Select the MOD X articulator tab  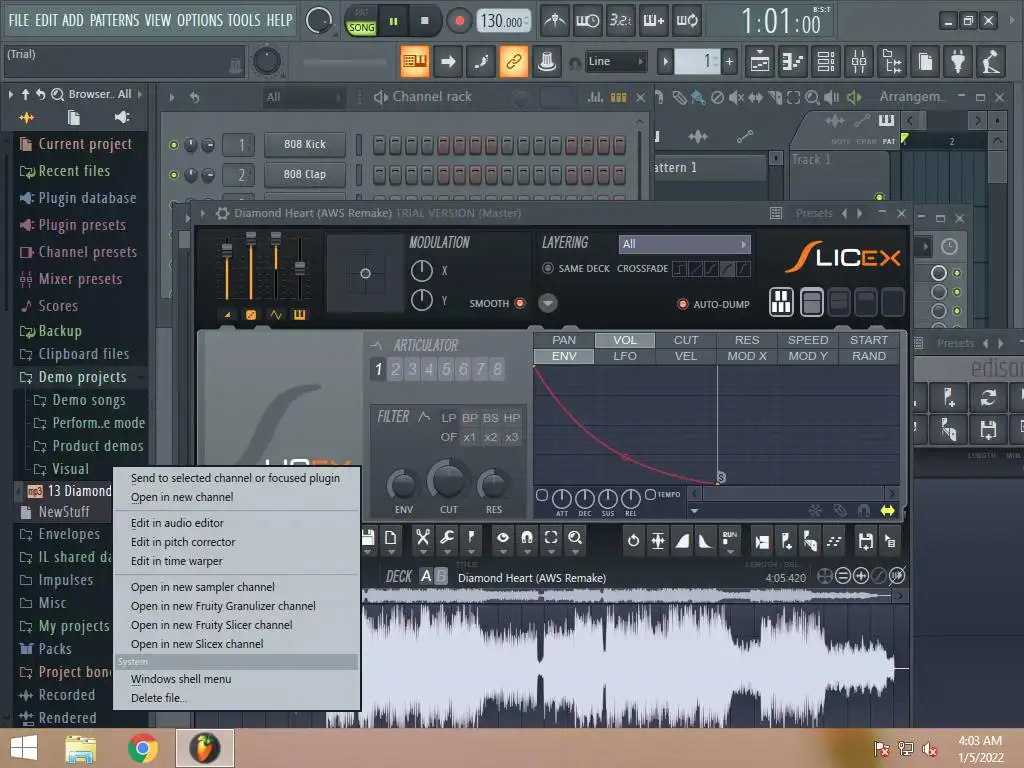pos(747,356)
